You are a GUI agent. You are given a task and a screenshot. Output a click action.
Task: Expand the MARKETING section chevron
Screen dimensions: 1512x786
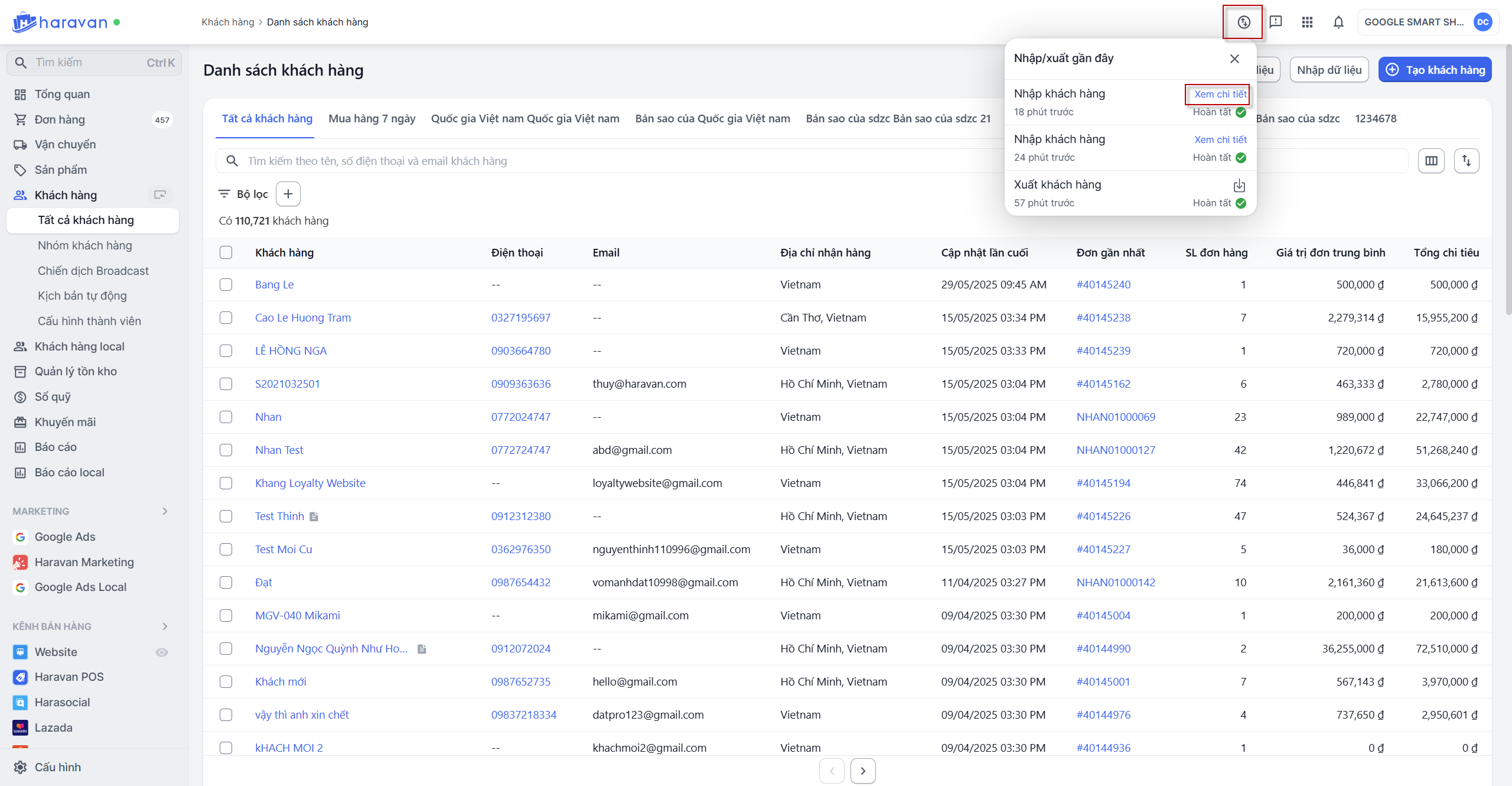(165, 511)
